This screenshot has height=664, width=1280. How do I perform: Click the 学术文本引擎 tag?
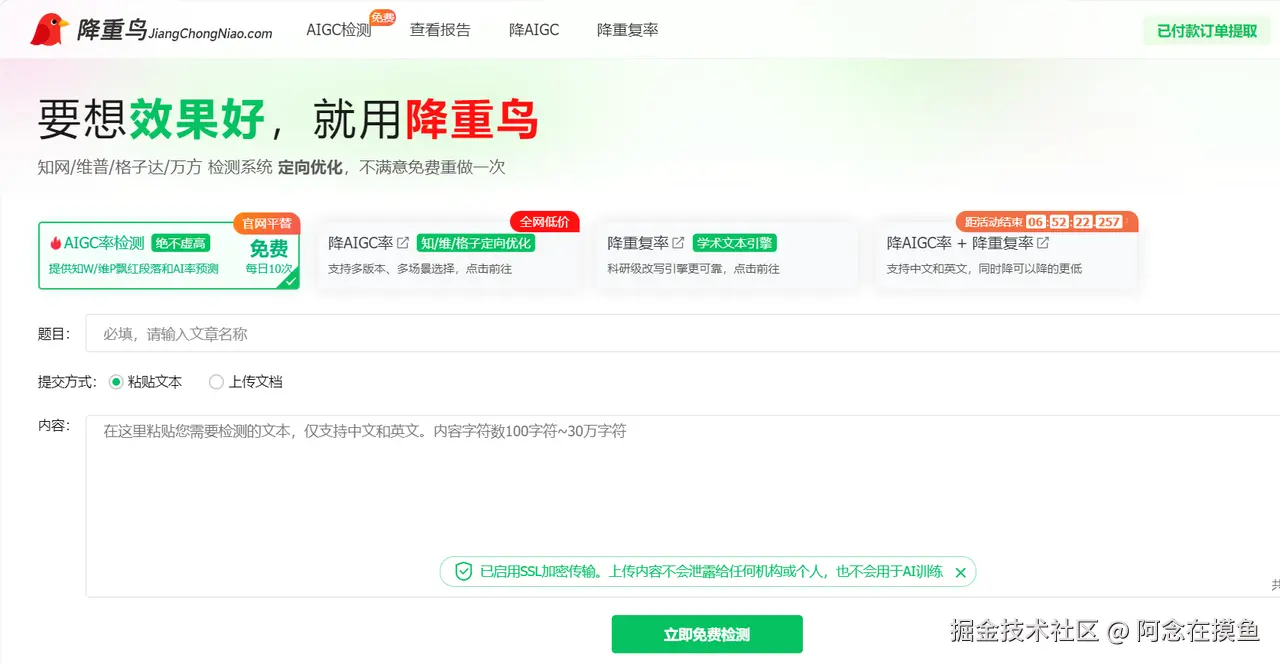point(734,243)
